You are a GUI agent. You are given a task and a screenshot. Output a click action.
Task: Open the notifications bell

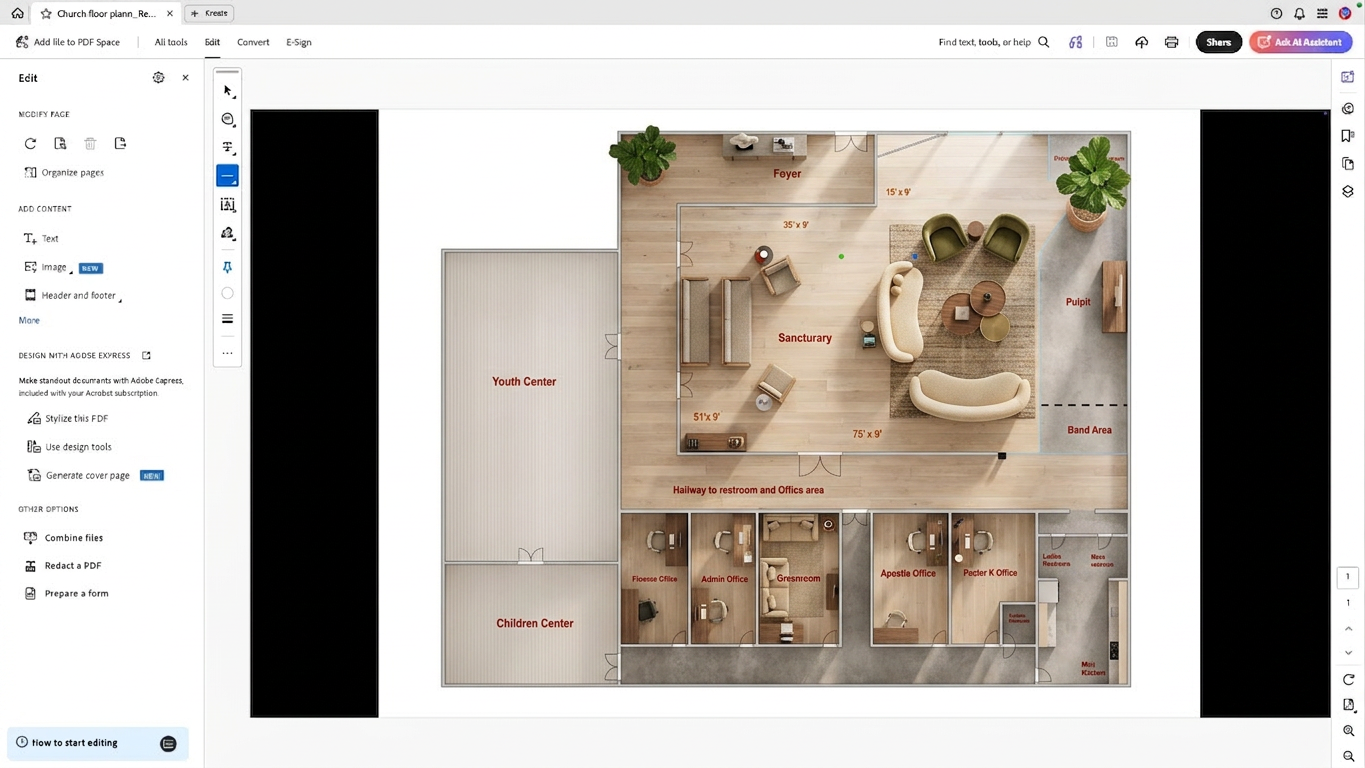point(1299,14)
